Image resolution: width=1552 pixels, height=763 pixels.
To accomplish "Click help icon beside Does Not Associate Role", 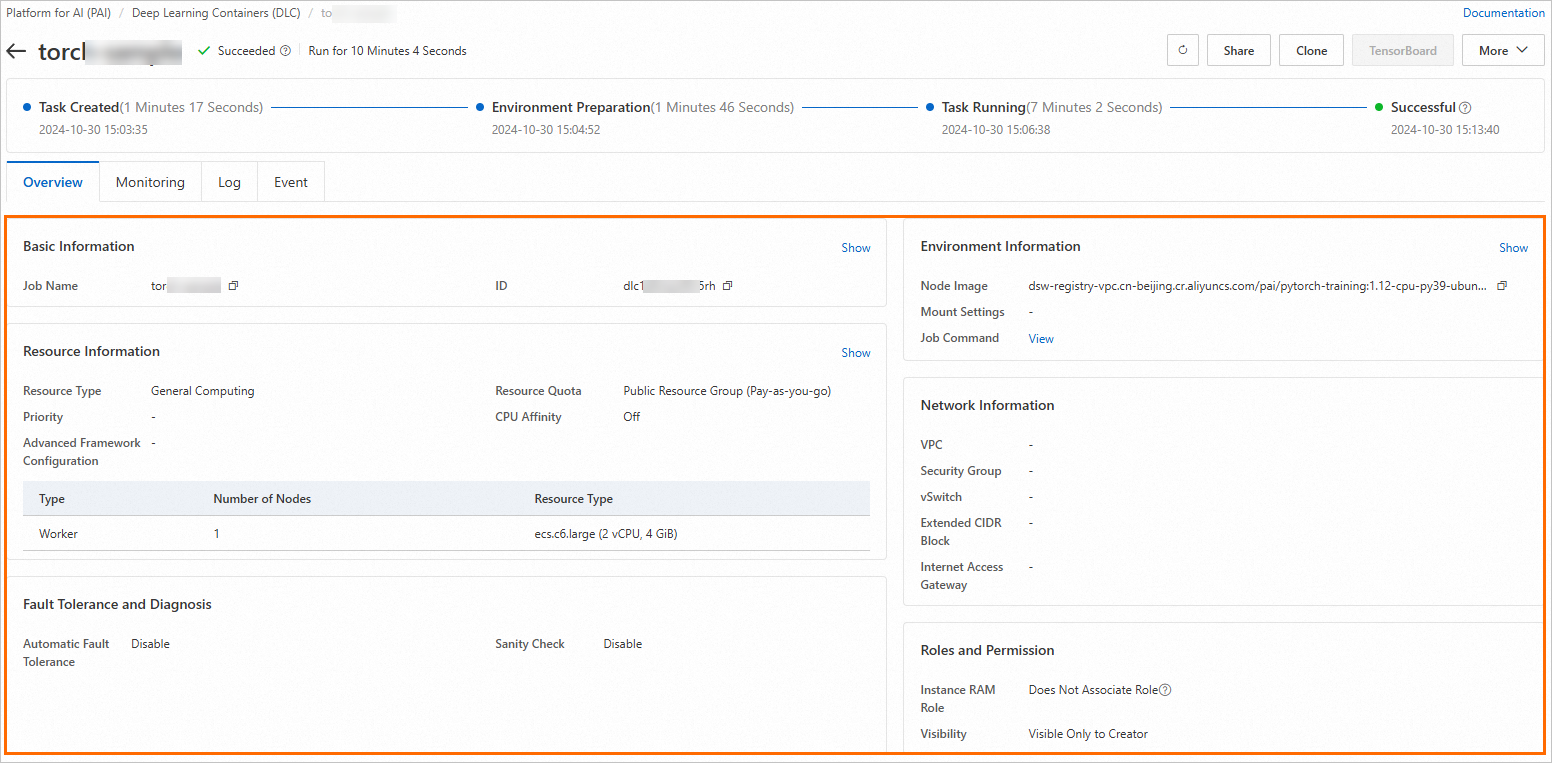I will click(x=1165, y=690).
